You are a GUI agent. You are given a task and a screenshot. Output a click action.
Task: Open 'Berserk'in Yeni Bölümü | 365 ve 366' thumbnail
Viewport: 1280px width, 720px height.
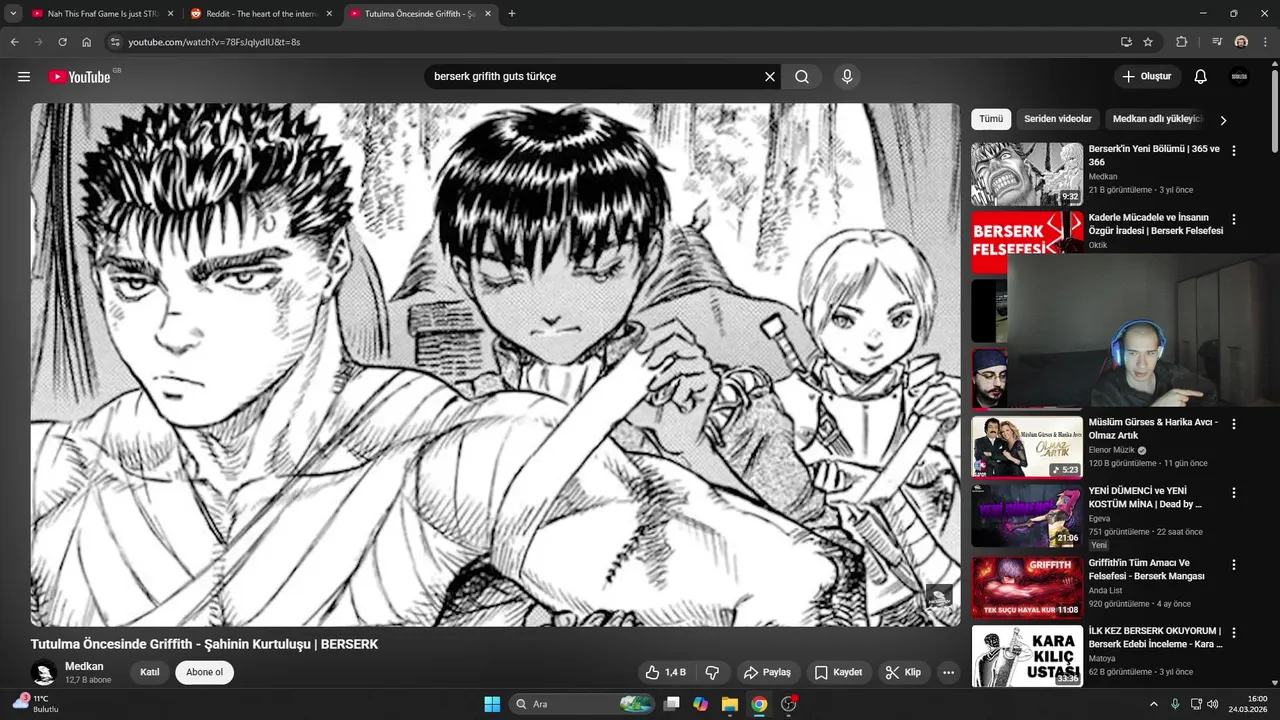[1027, 174]
